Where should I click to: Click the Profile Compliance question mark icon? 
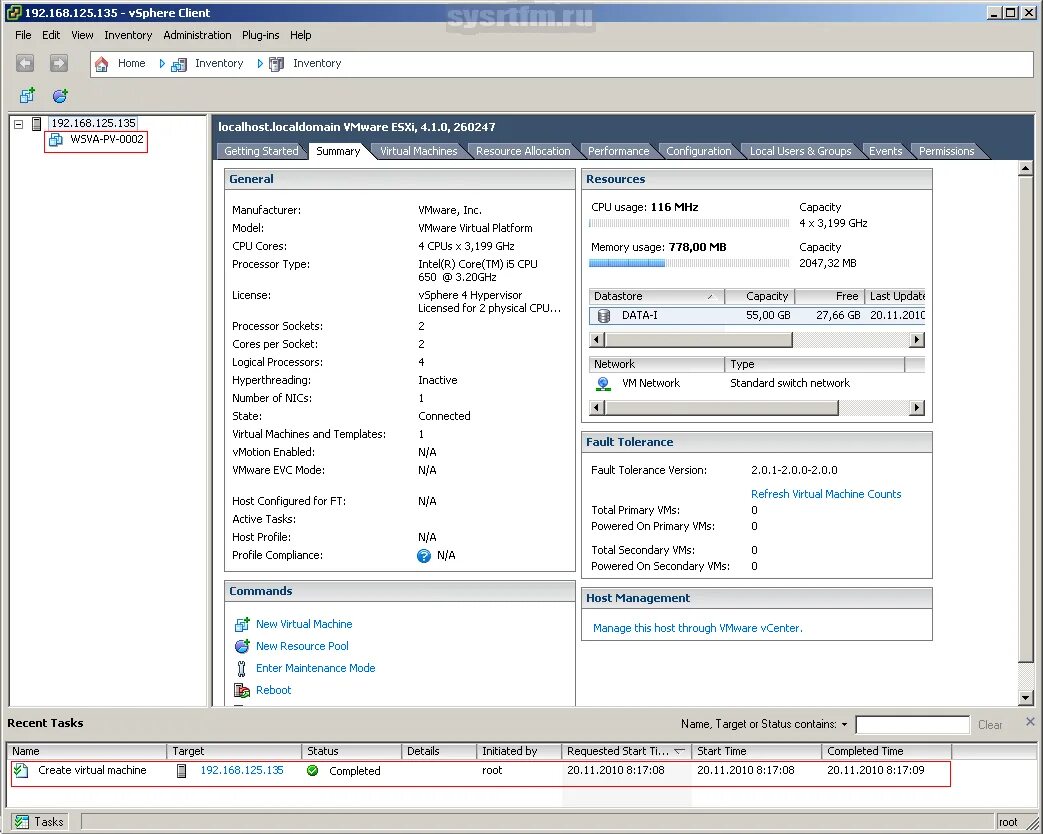point(424,556)
